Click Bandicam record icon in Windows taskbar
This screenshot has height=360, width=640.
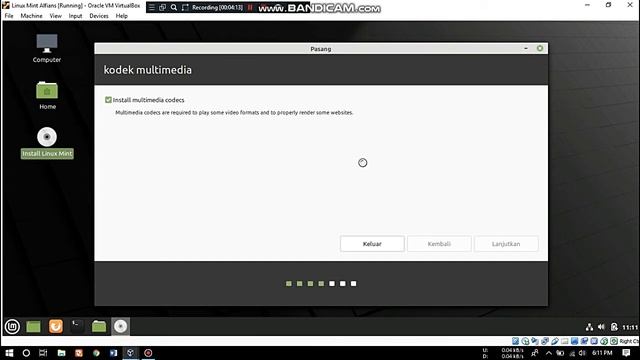click(148, 353)
